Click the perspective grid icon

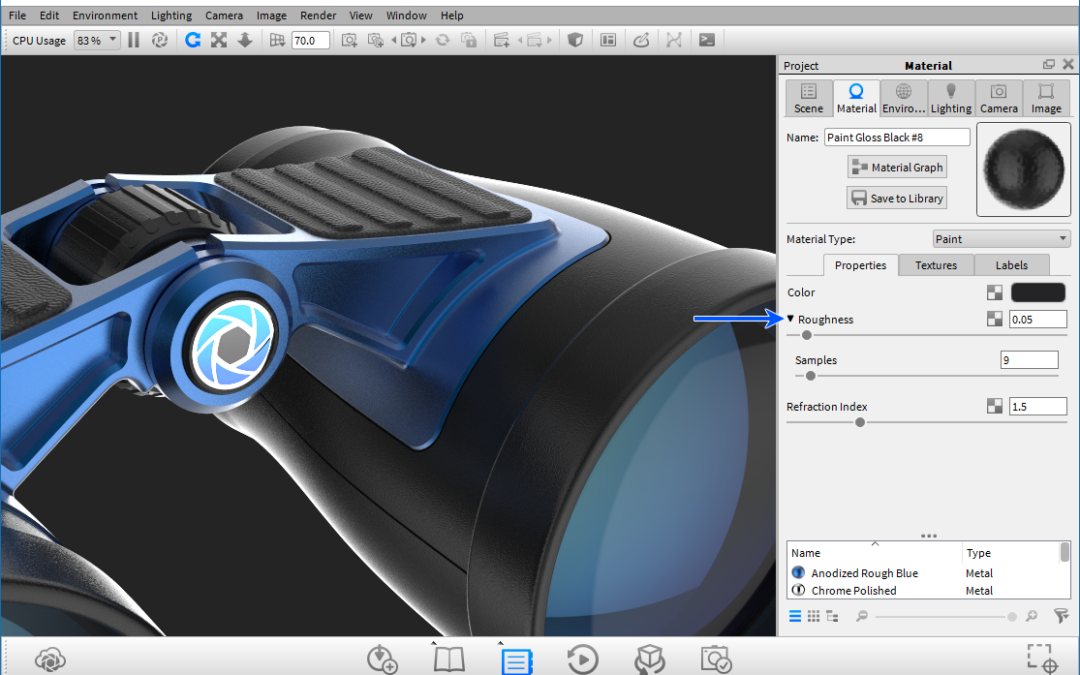click(277, 40)
